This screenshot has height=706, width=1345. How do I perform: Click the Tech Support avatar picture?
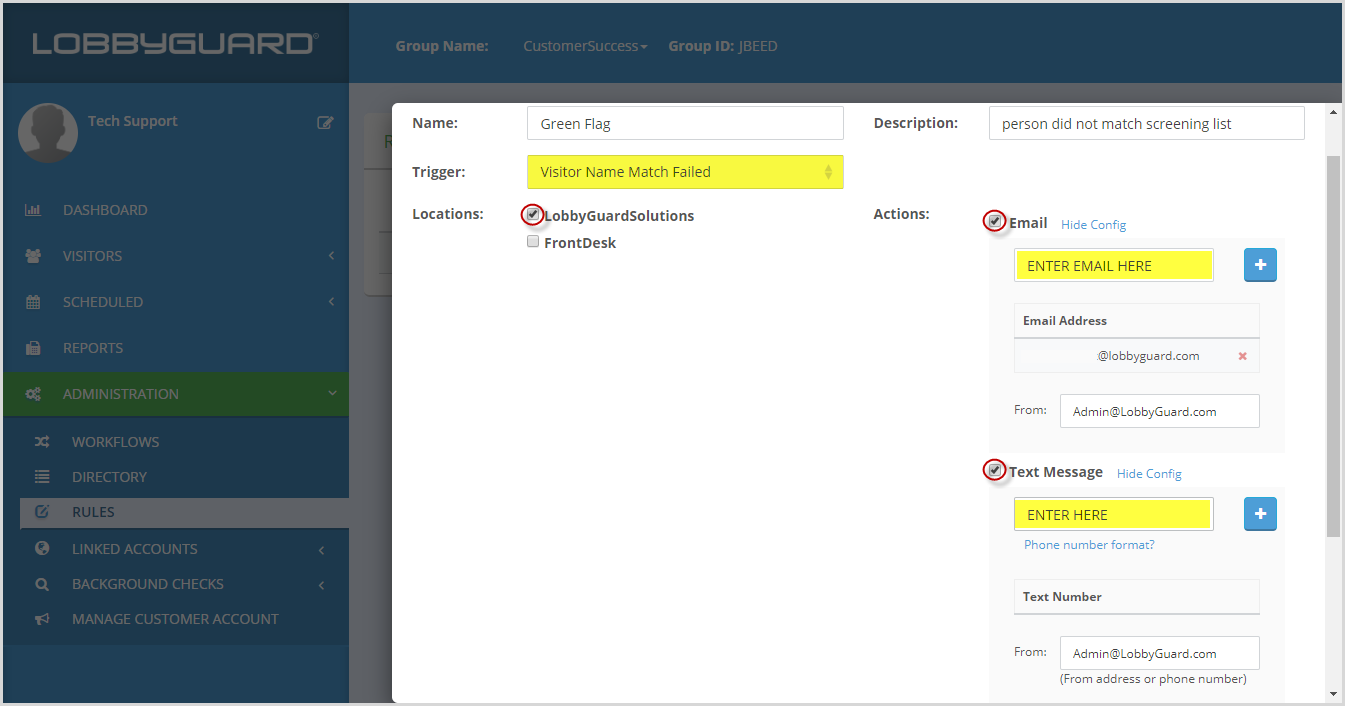click(48, 133)
